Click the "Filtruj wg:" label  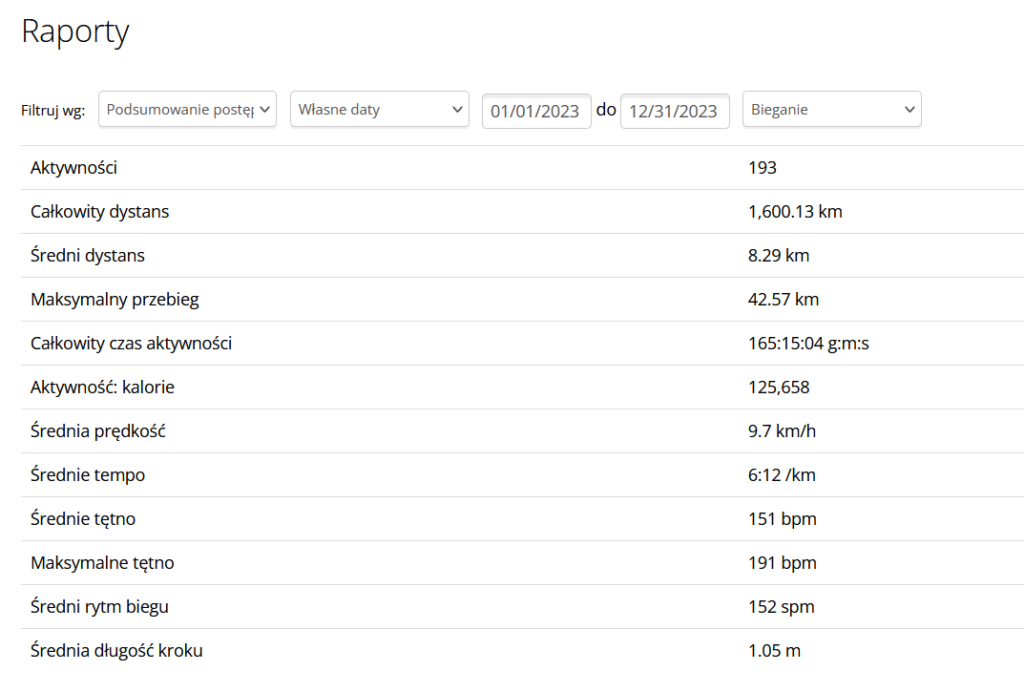coord(53,110)
